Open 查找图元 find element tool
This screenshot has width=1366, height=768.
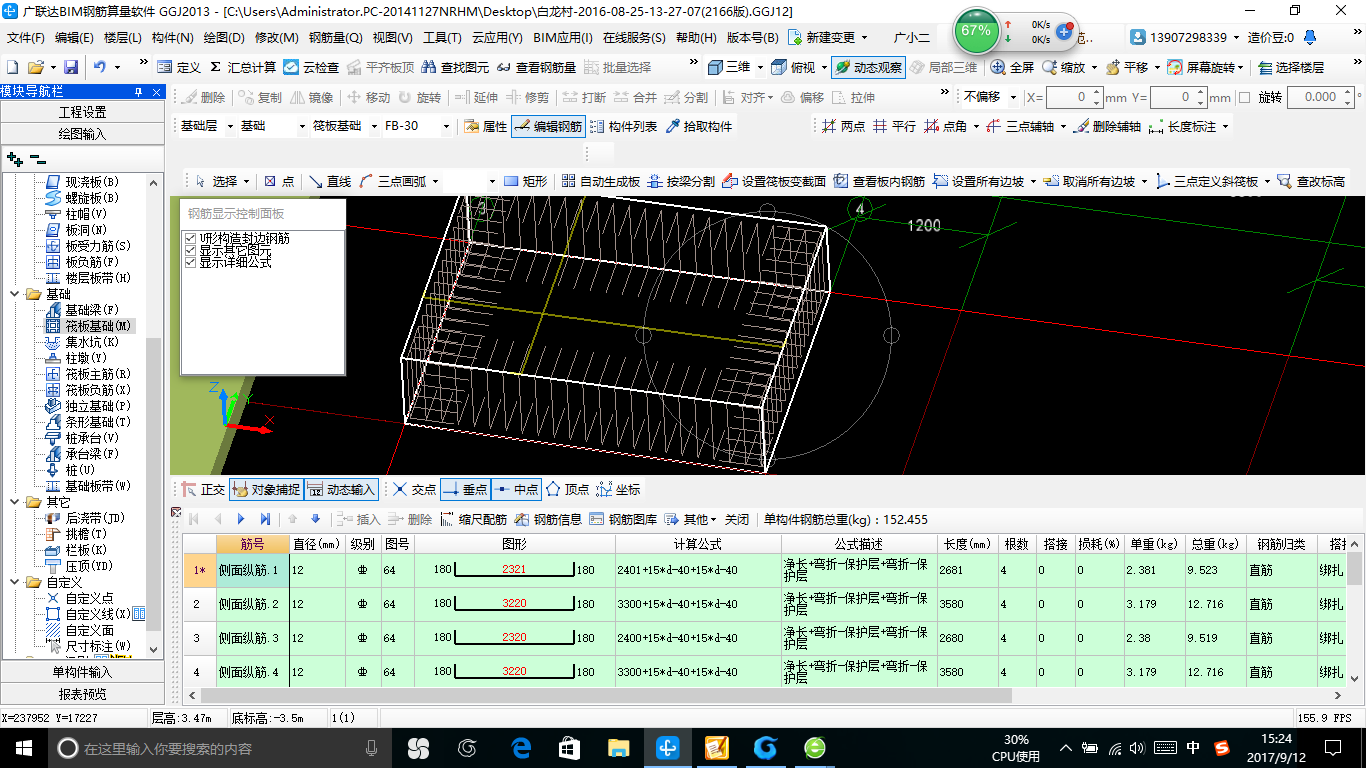coord(455,67)
